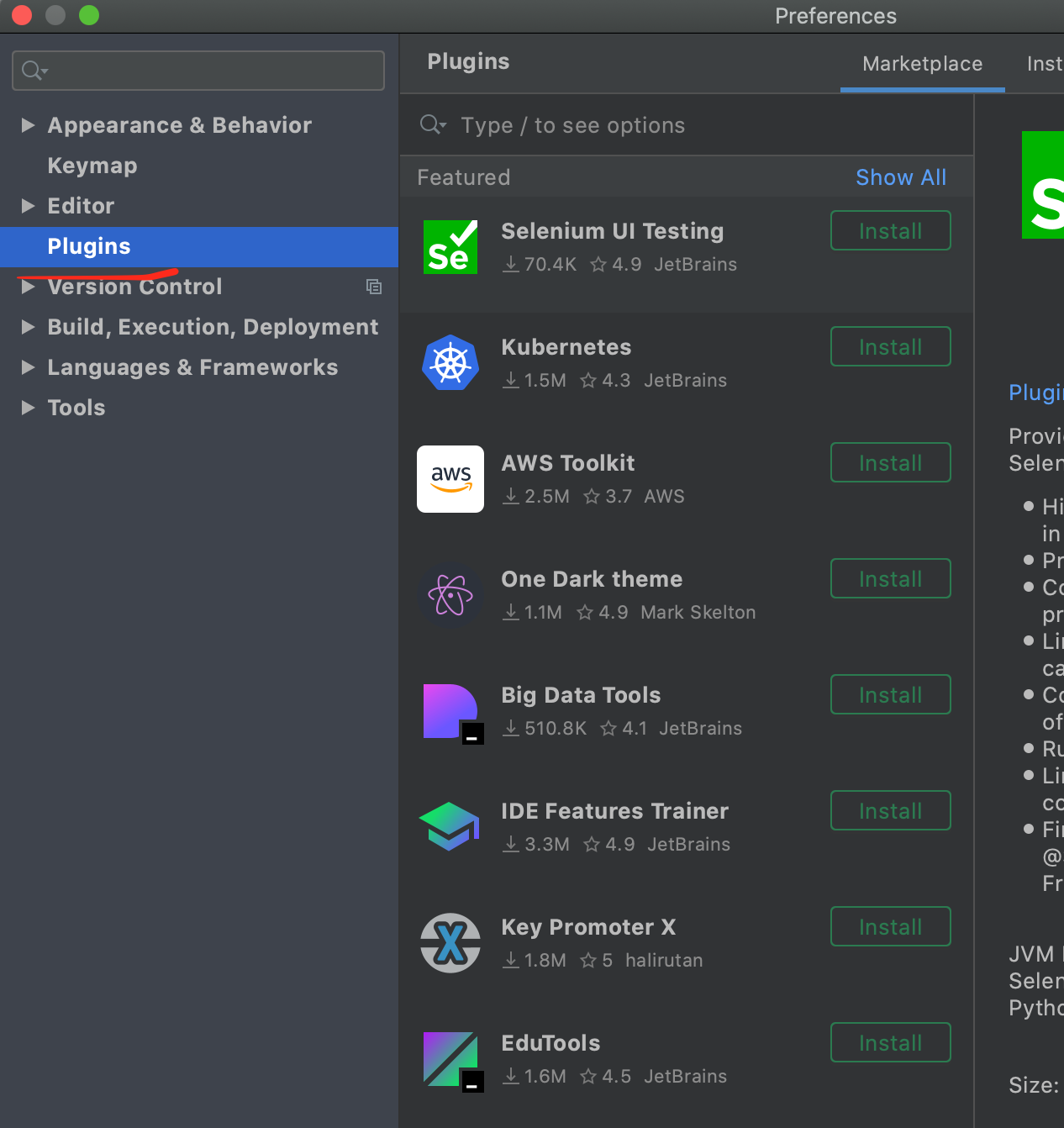This screenshot has height=1128, width=1064.
Task: Install Selenium UI Testing plugin
Action: tap(890, 230)
